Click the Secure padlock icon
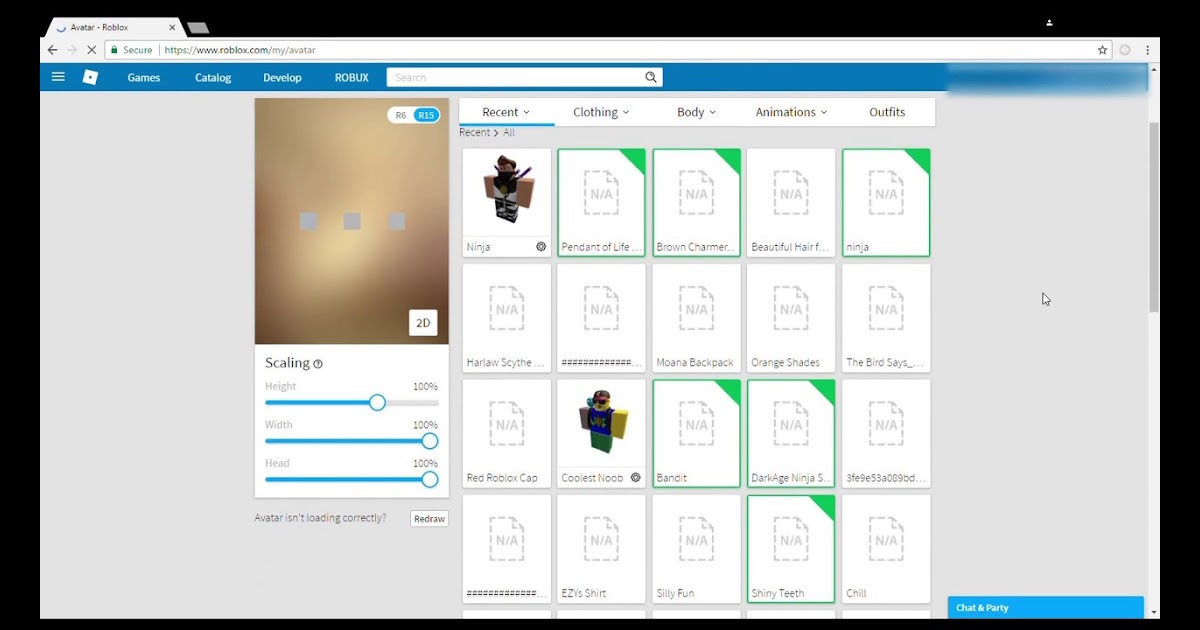 point(114,50)
